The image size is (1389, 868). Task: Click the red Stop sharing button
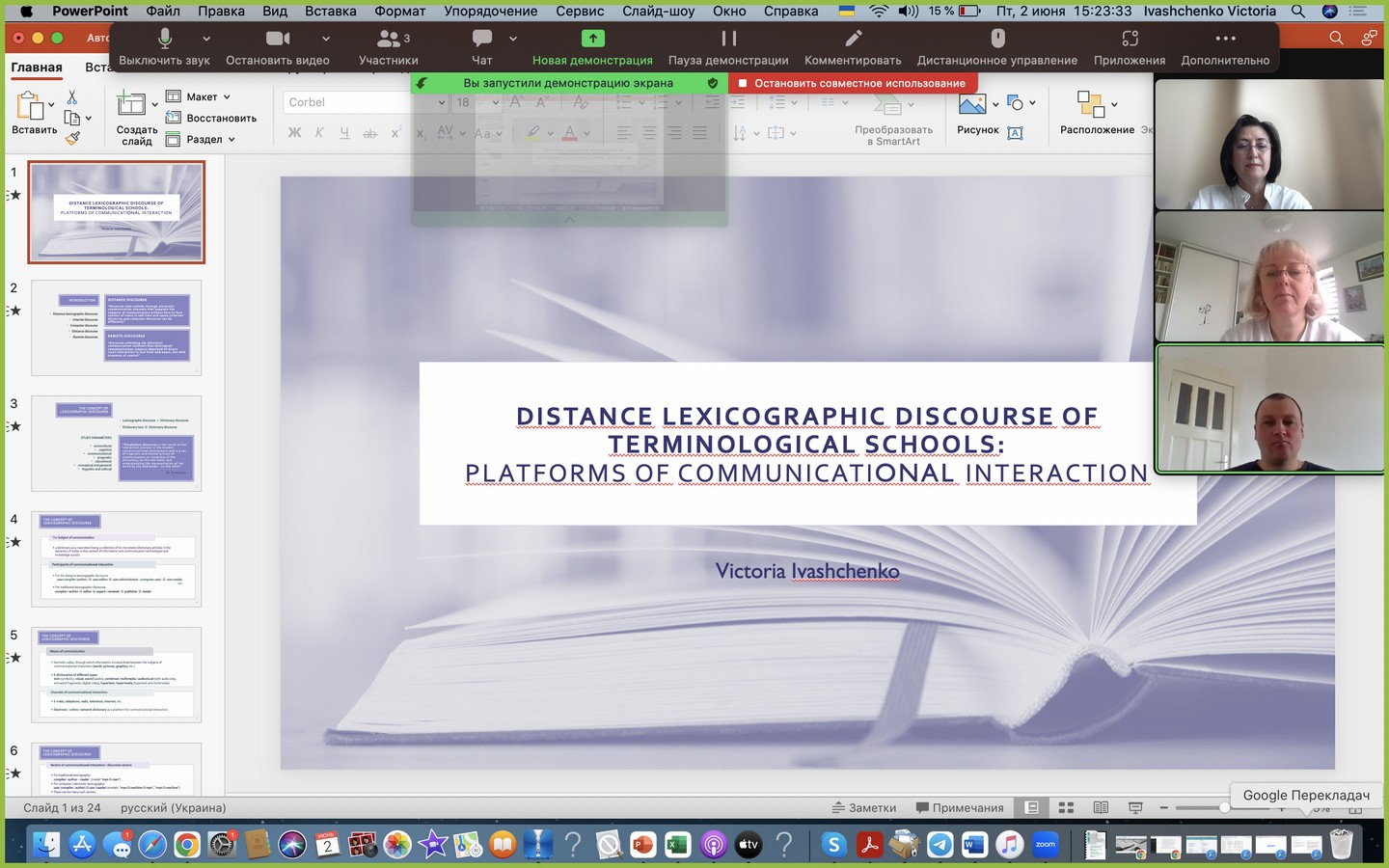853,83
